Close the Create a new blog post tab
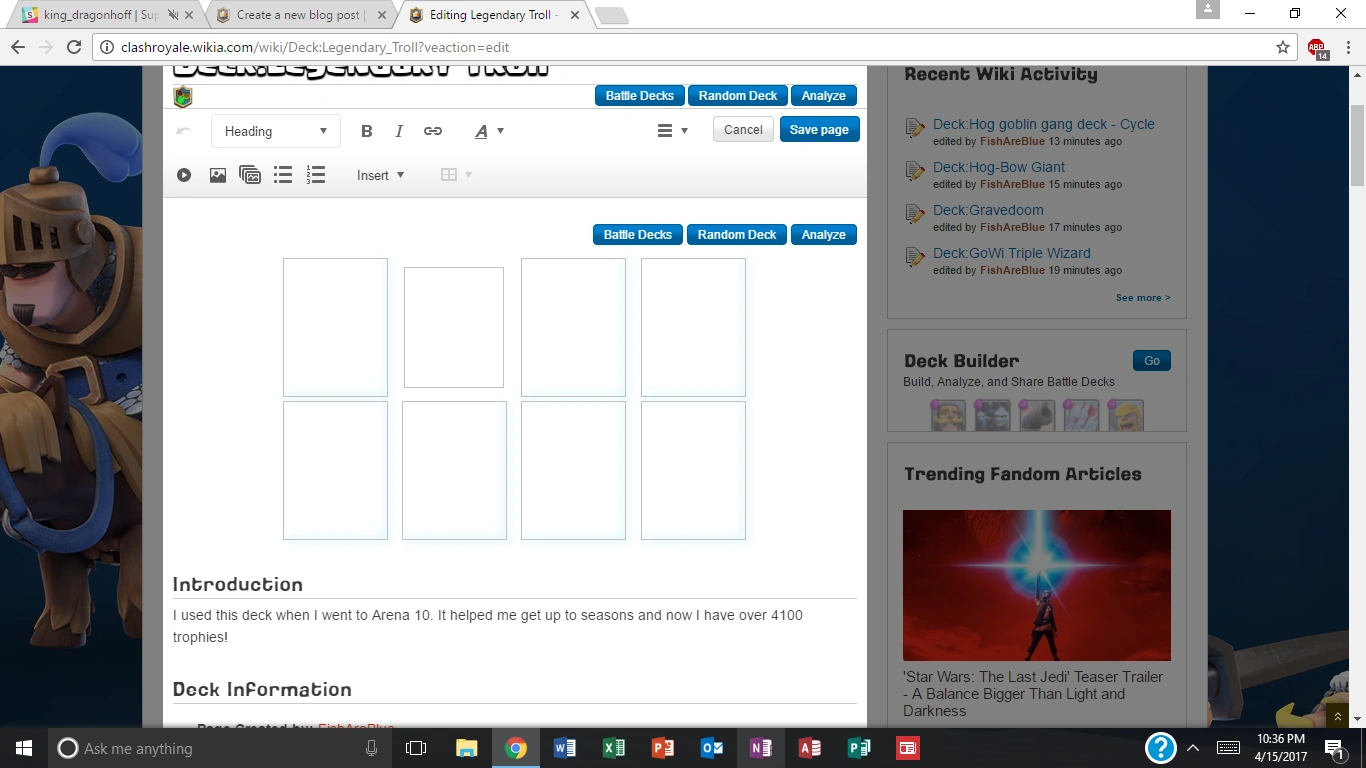The height and width of the screenshot is (768, 1366). click(382, 15)
